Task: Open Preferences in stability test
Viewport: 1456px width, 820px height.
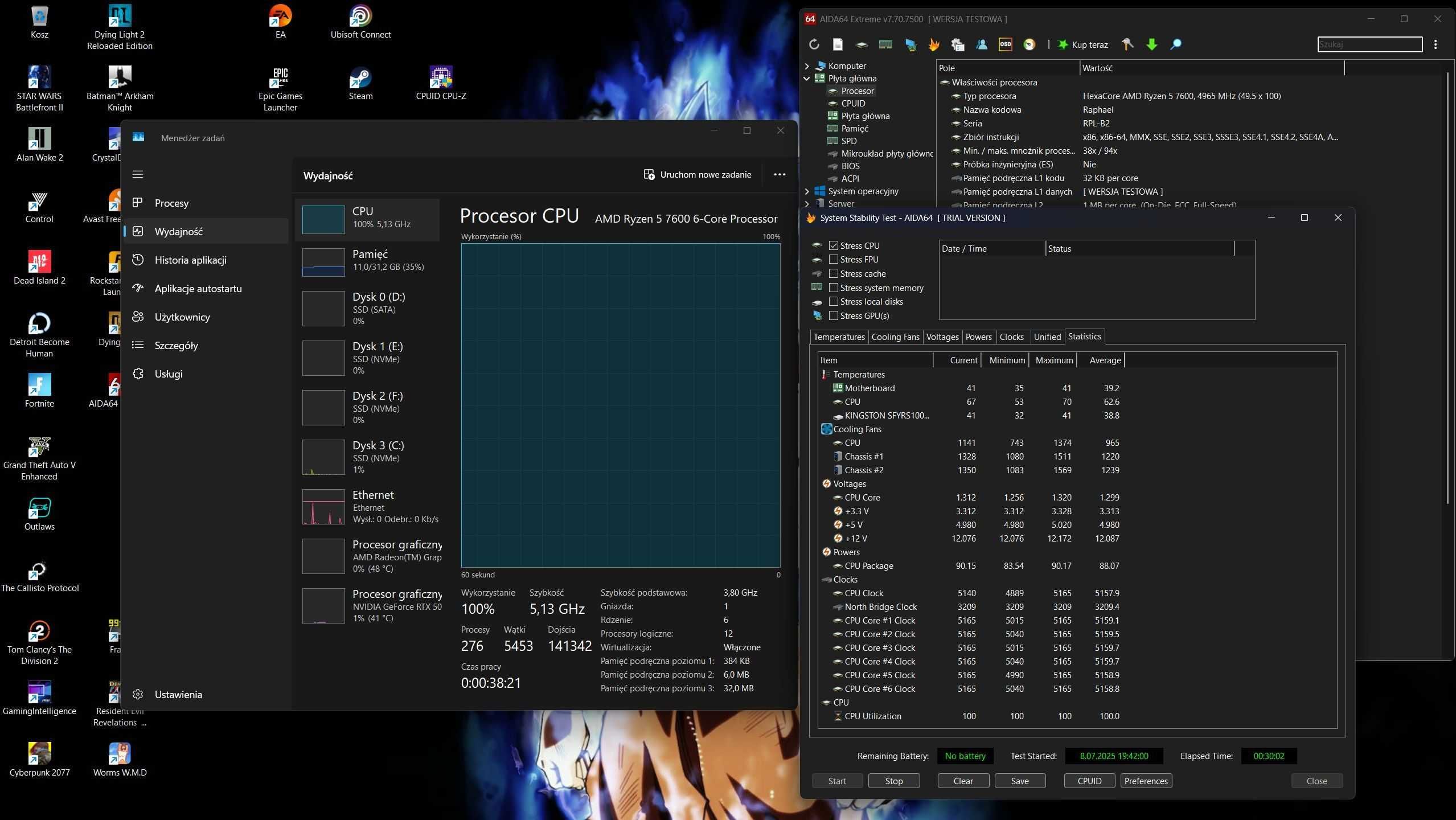Action: click(x=1146, y=781)
